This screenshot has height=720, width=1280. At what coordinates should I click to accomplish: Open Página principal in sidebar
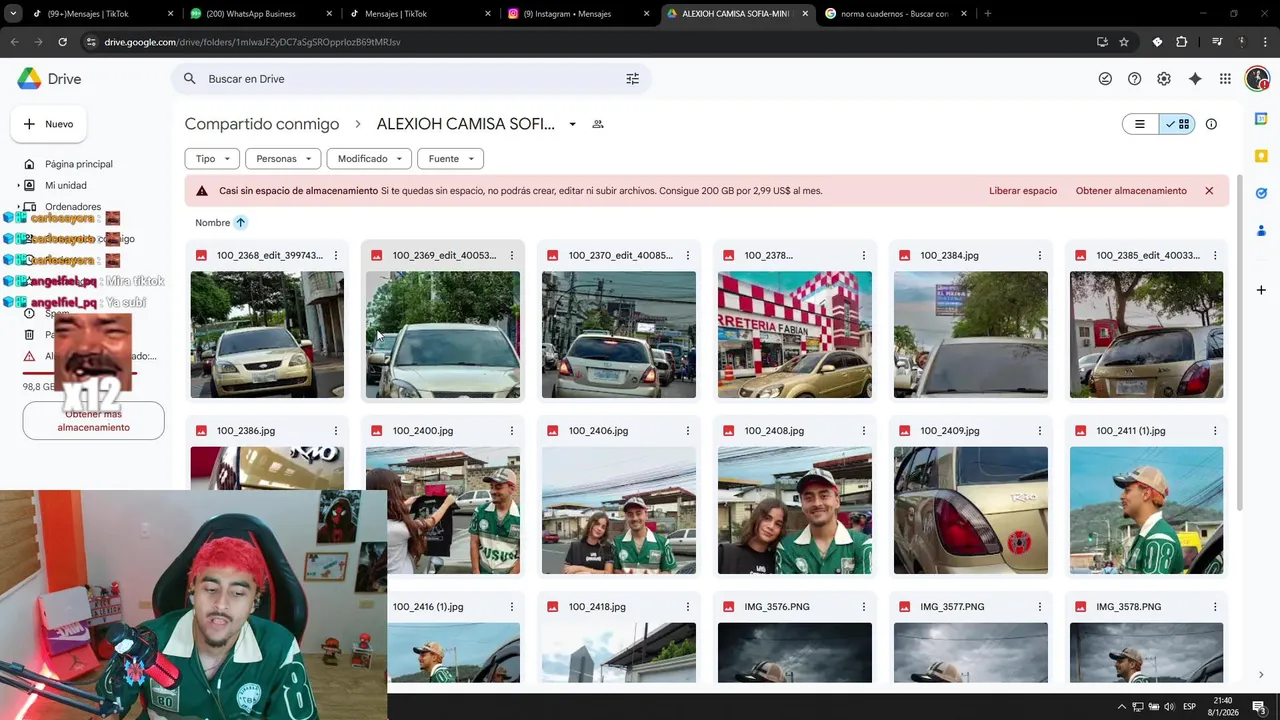point(79,164)
